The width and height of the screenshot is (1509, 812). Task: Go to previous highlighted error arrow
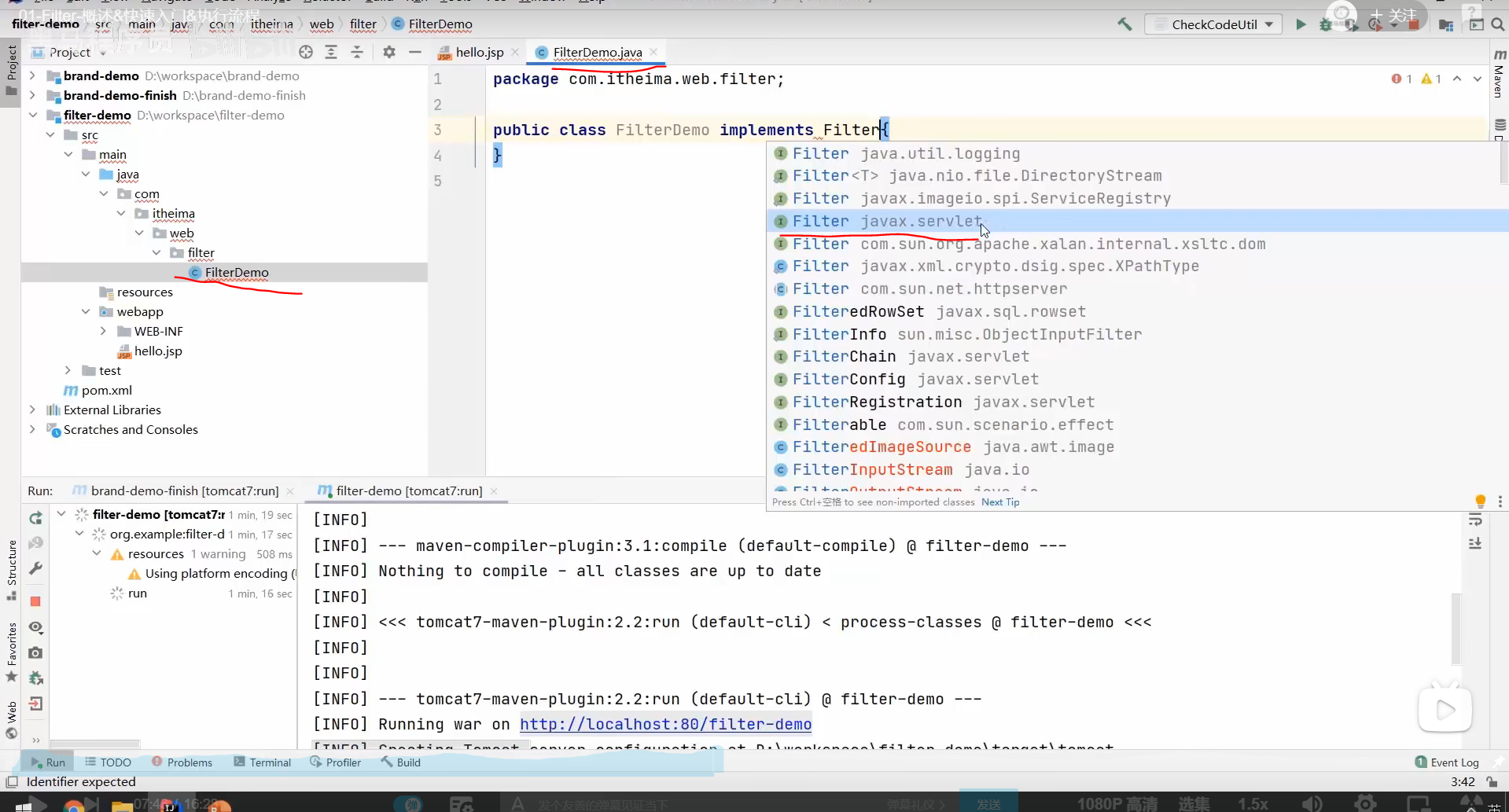1457,79
